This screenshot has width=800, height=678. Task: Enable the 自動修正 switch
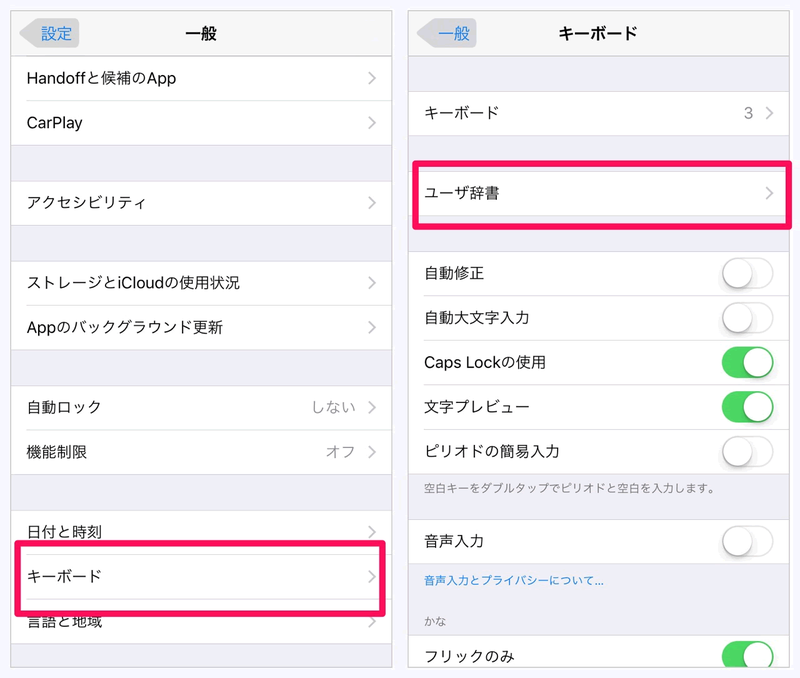tap(747, 273)
